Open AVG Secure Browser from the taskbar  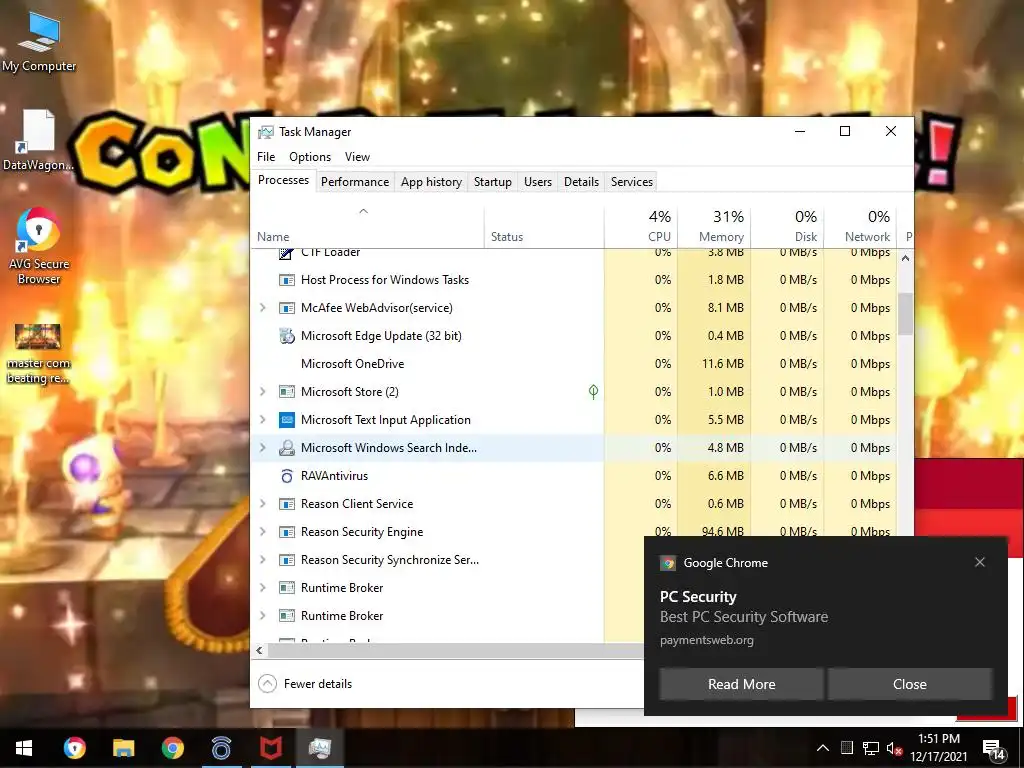click(74, 748)
